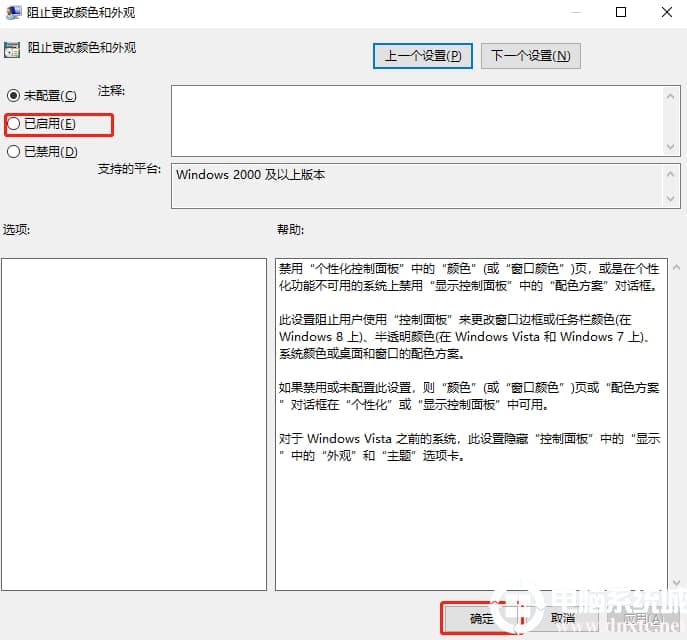The image size is (687, 640).
Task: Click inside the 注释 comment text box
Action: click(x=416, y=121)
